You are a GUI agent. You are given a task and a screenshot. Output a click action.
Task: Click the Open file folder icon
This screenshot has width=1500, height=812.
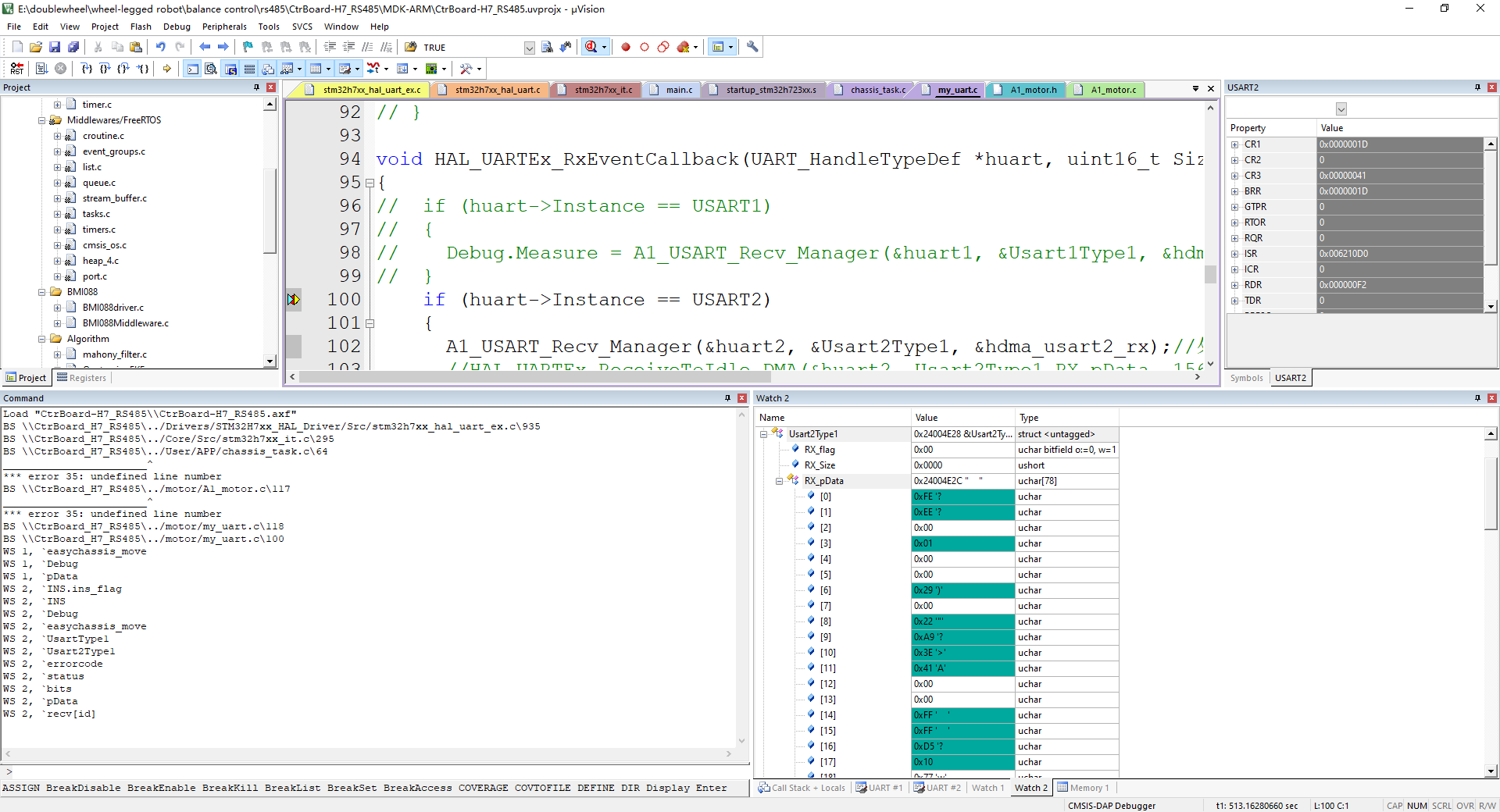[x=36, y=47]
